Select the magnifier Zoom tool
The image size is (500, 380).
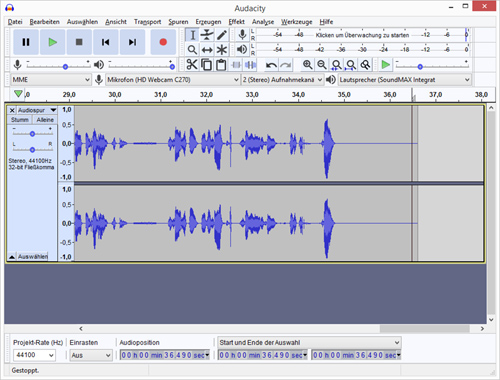pos(192,50)
